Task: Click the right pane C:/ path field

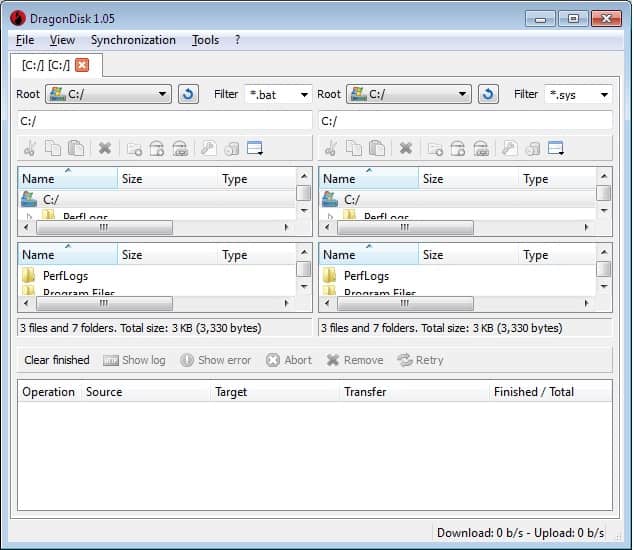Action: 465,121
